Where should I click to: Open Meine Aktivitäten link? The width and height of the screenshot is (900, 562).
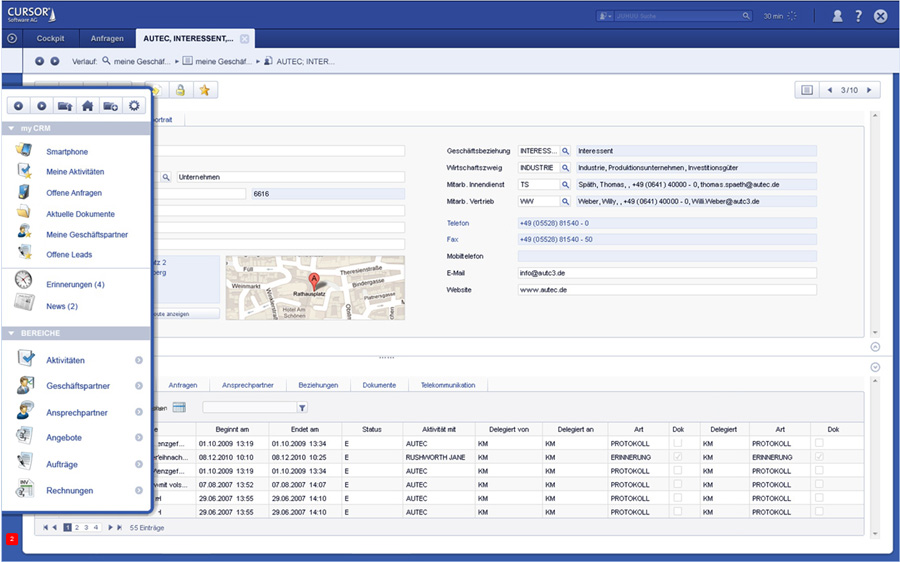pos(75,172)
